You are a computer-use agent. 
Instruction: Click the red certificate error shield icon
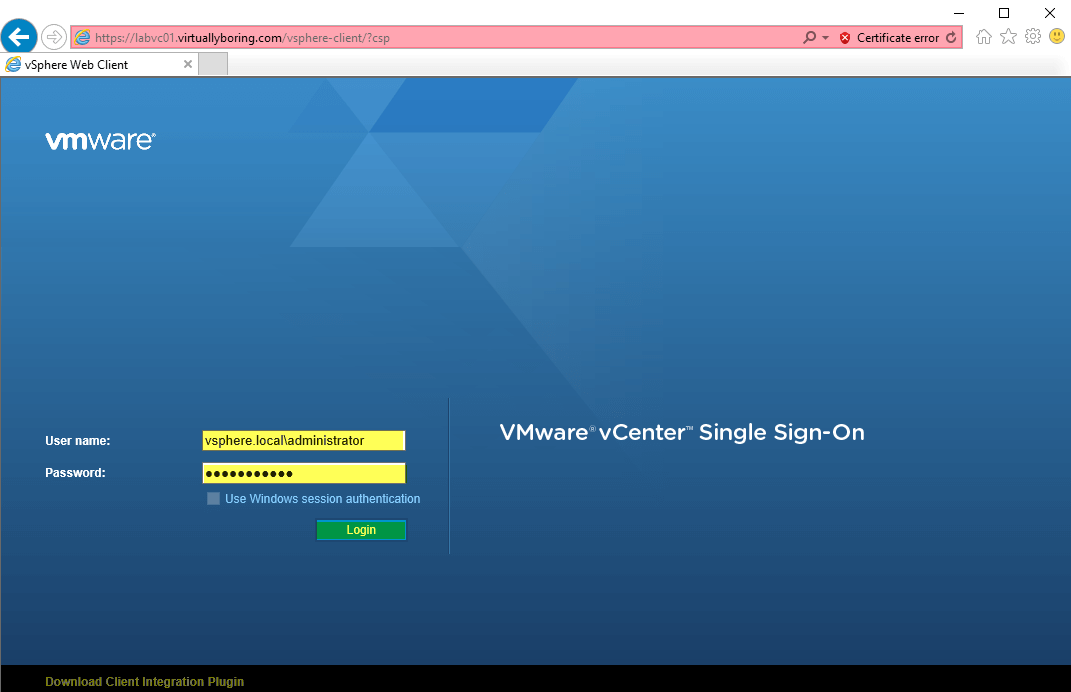pos(845,38)
